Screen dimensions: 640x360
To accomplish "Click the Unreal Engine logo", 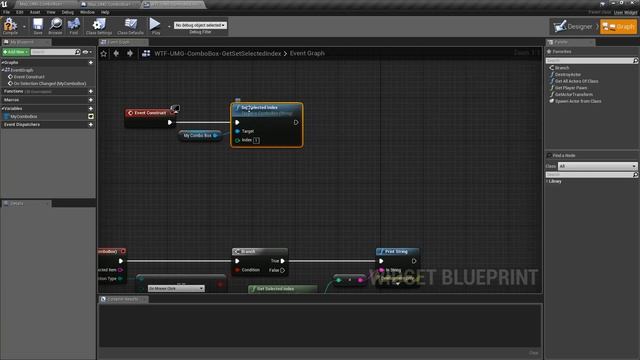I will tap(4, 4).
